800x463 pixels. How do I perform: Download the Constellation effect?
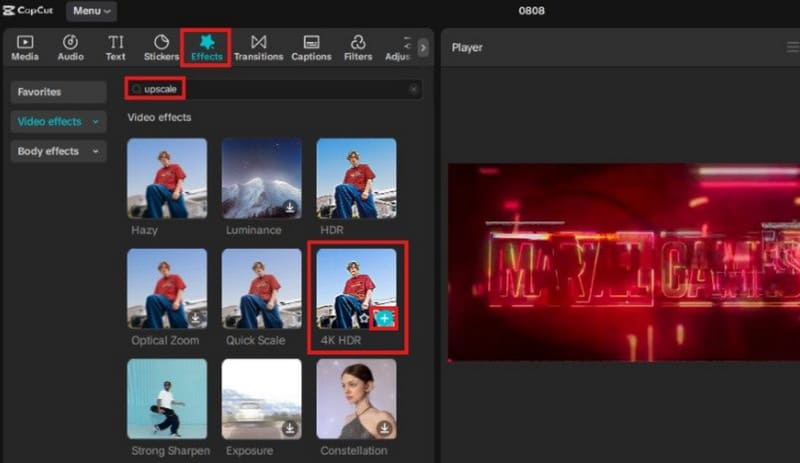[x=384, y=428]
